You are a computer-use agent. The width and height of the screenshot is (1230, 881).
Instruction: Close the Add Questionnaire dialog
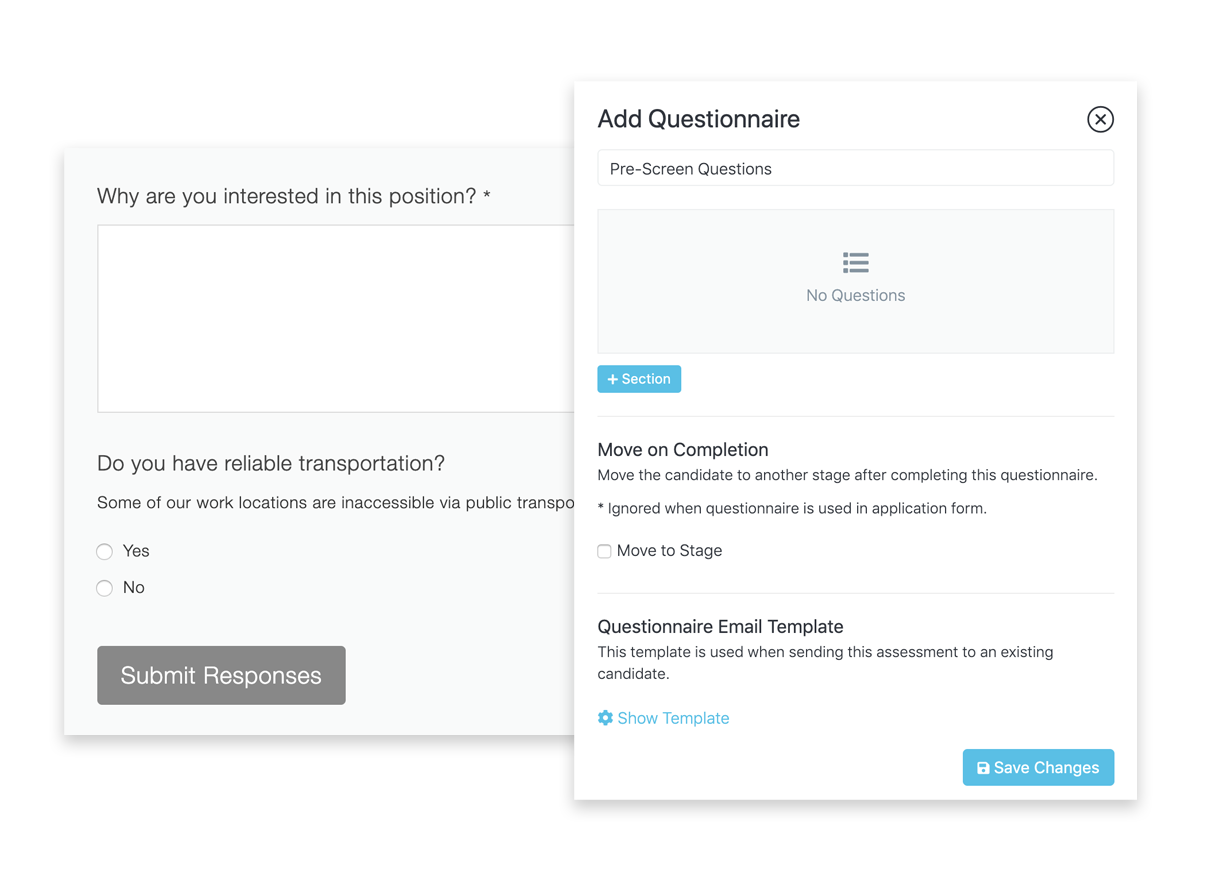pos(1100,119)
